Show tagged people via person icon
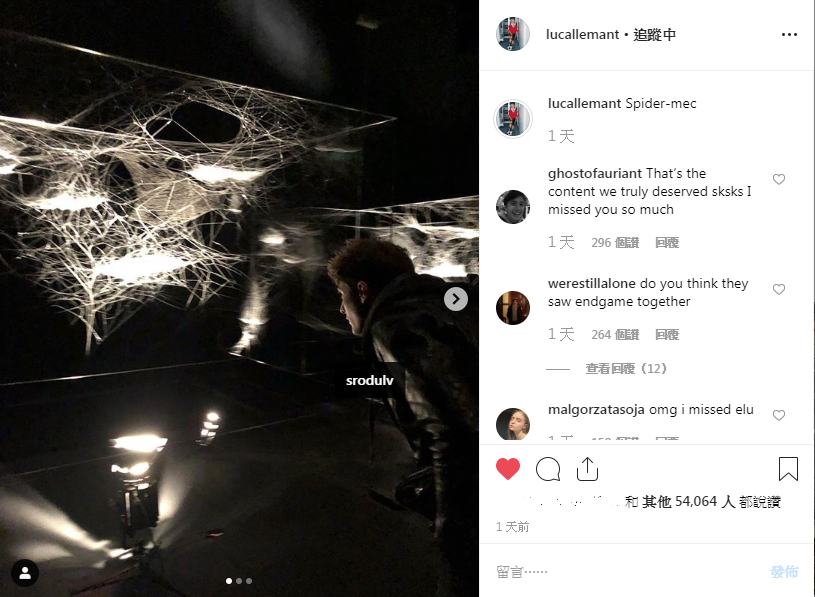 (25, 573)
